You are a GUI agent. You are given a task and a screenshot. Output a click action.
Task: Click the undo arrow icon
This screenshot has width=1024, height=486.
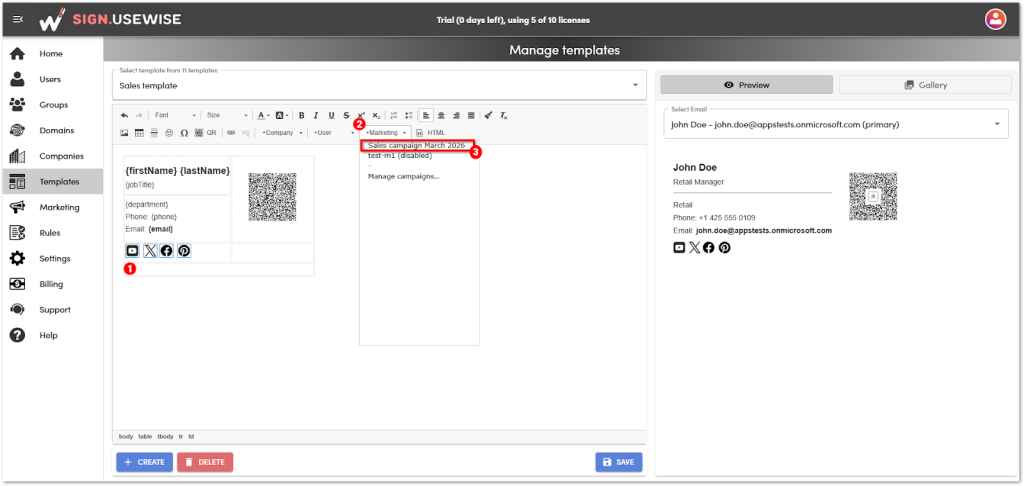click(124, 115)
